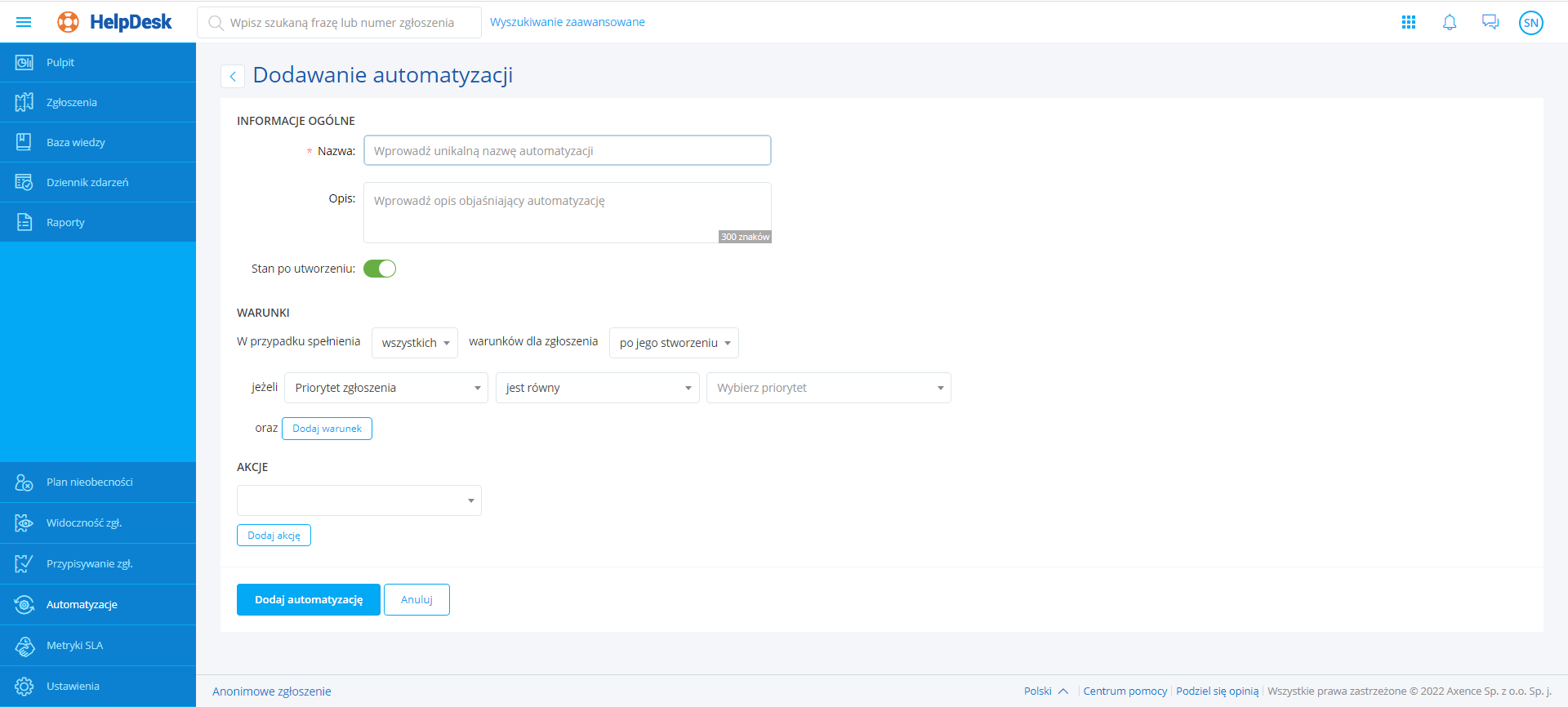Click the Metryki SLA icon
Viewport: 1568px width, 707px height.
(24, 646)
